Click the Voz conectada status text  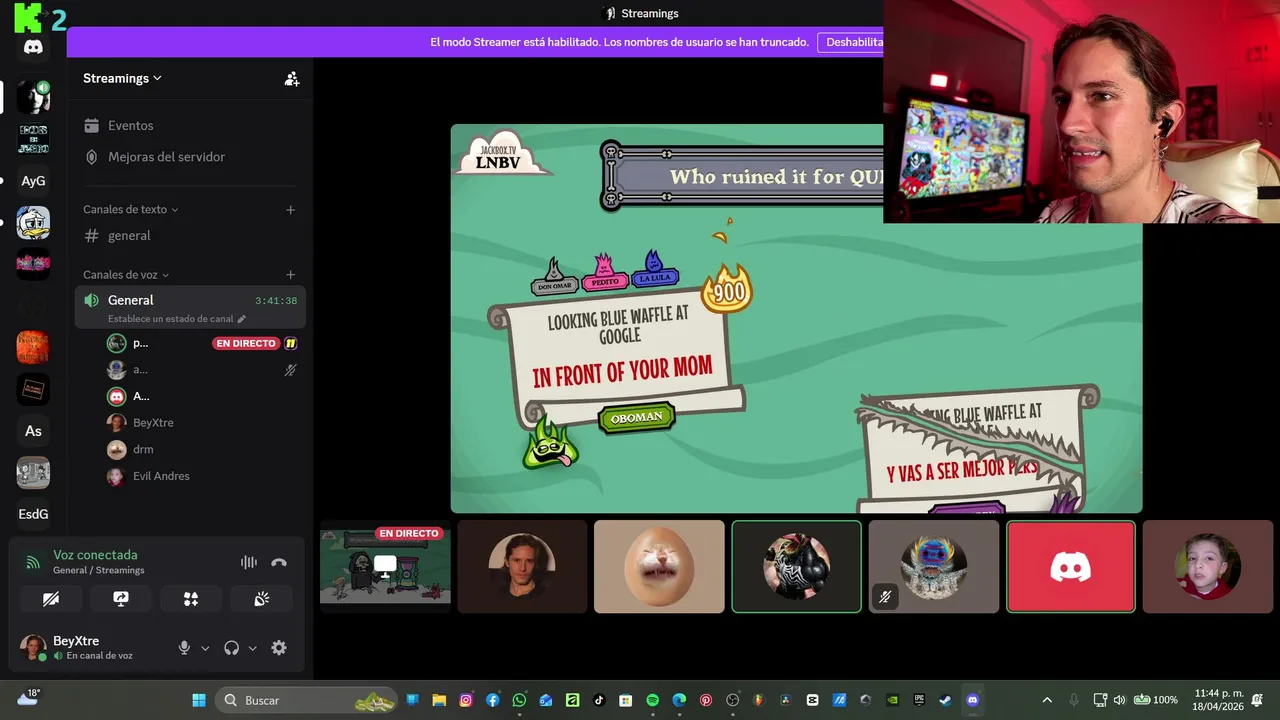[x=95, y=555]
